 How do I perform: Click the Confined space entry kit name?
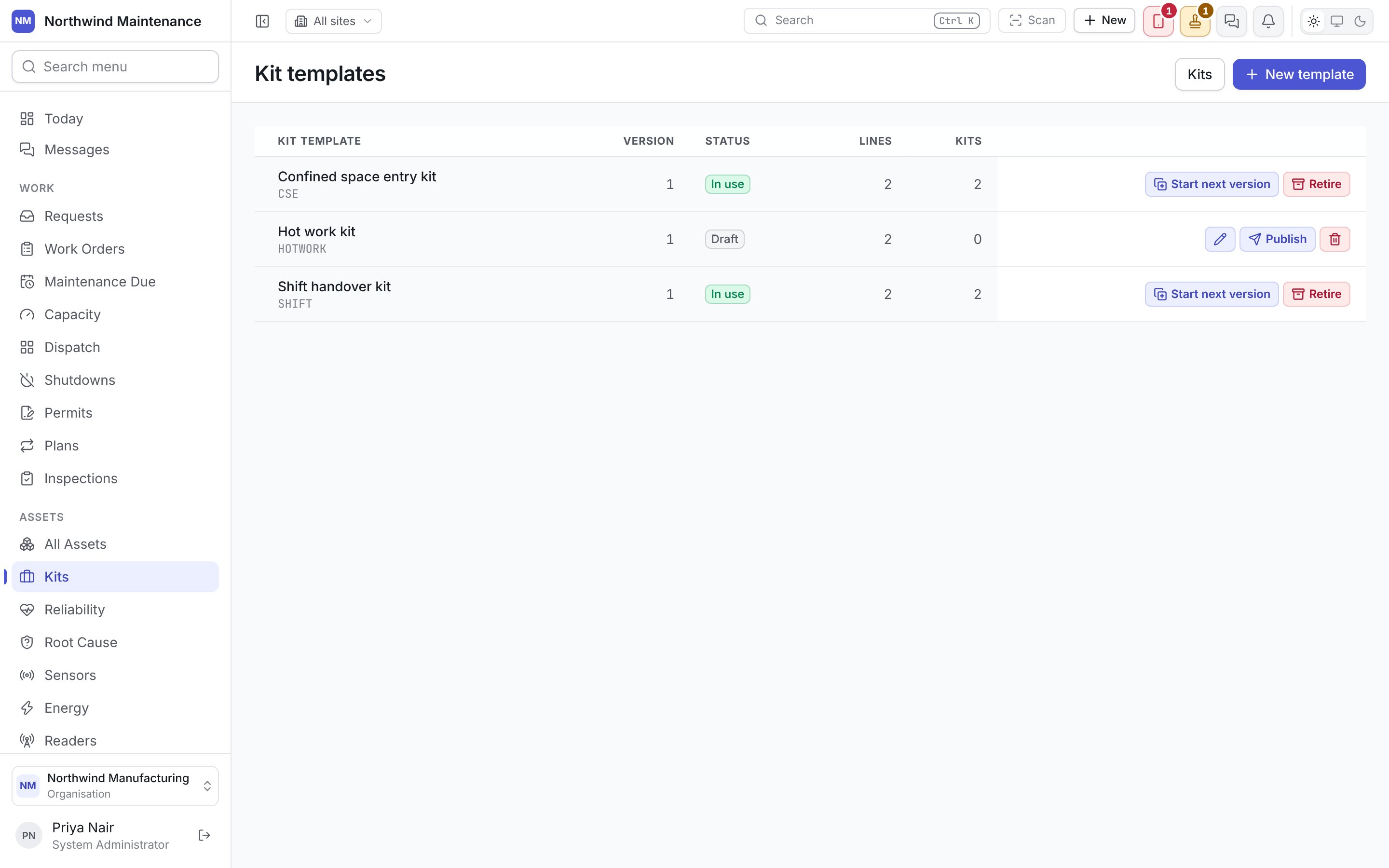click(357, 177)
